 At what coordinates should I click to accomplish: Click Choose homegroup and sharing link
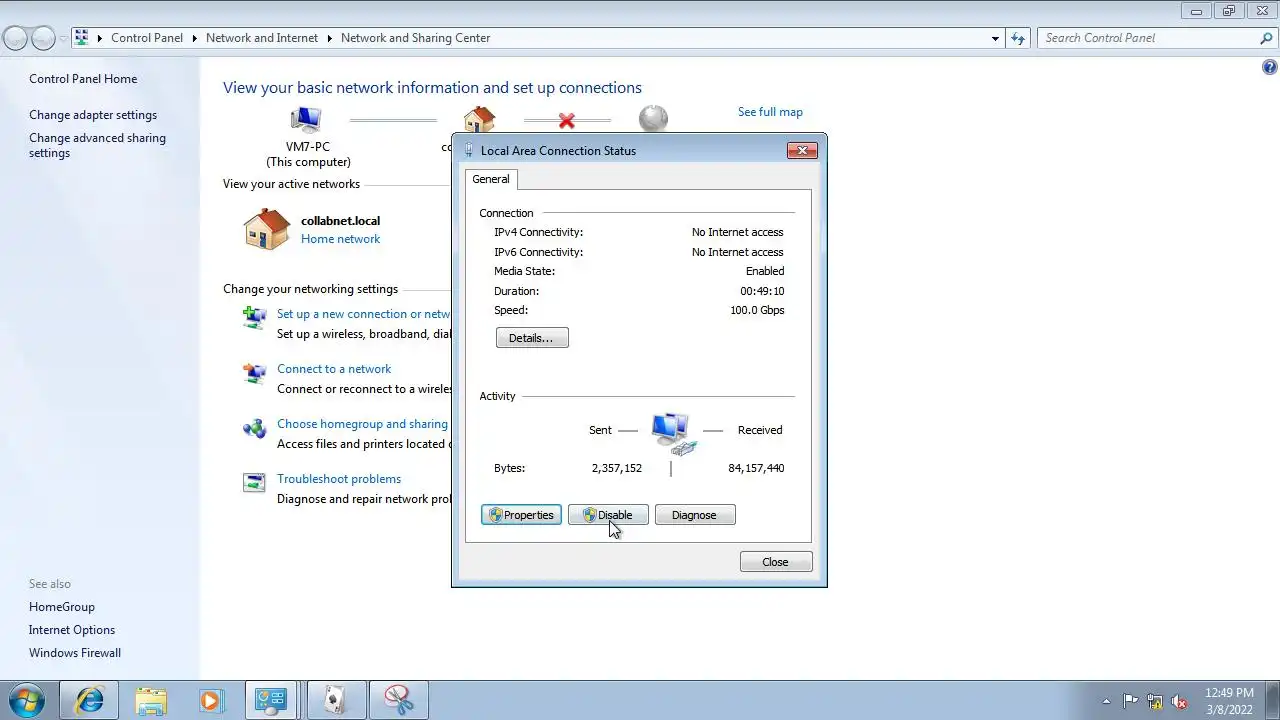tap(362, 424)
